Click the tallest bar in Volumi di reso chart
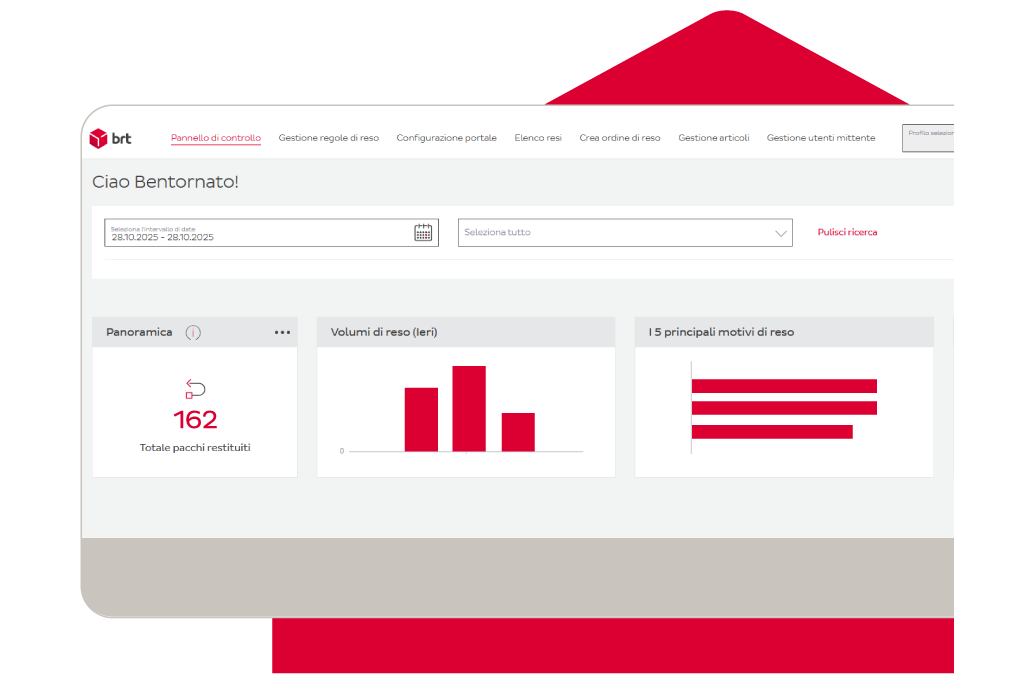This screenshot has height=674, width=1033. click(469, 408)
